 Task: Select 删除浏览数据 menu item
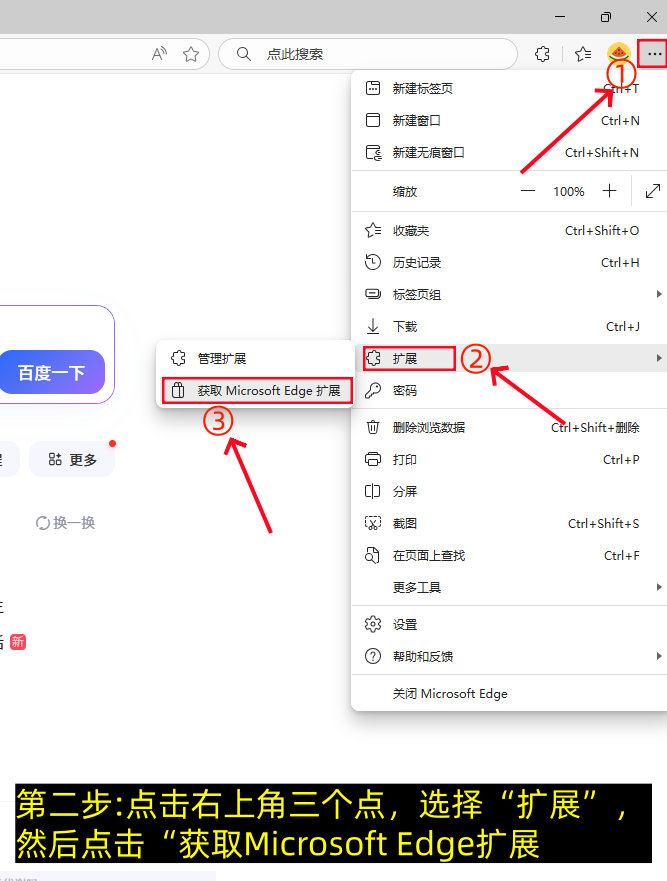coord(509,428)
